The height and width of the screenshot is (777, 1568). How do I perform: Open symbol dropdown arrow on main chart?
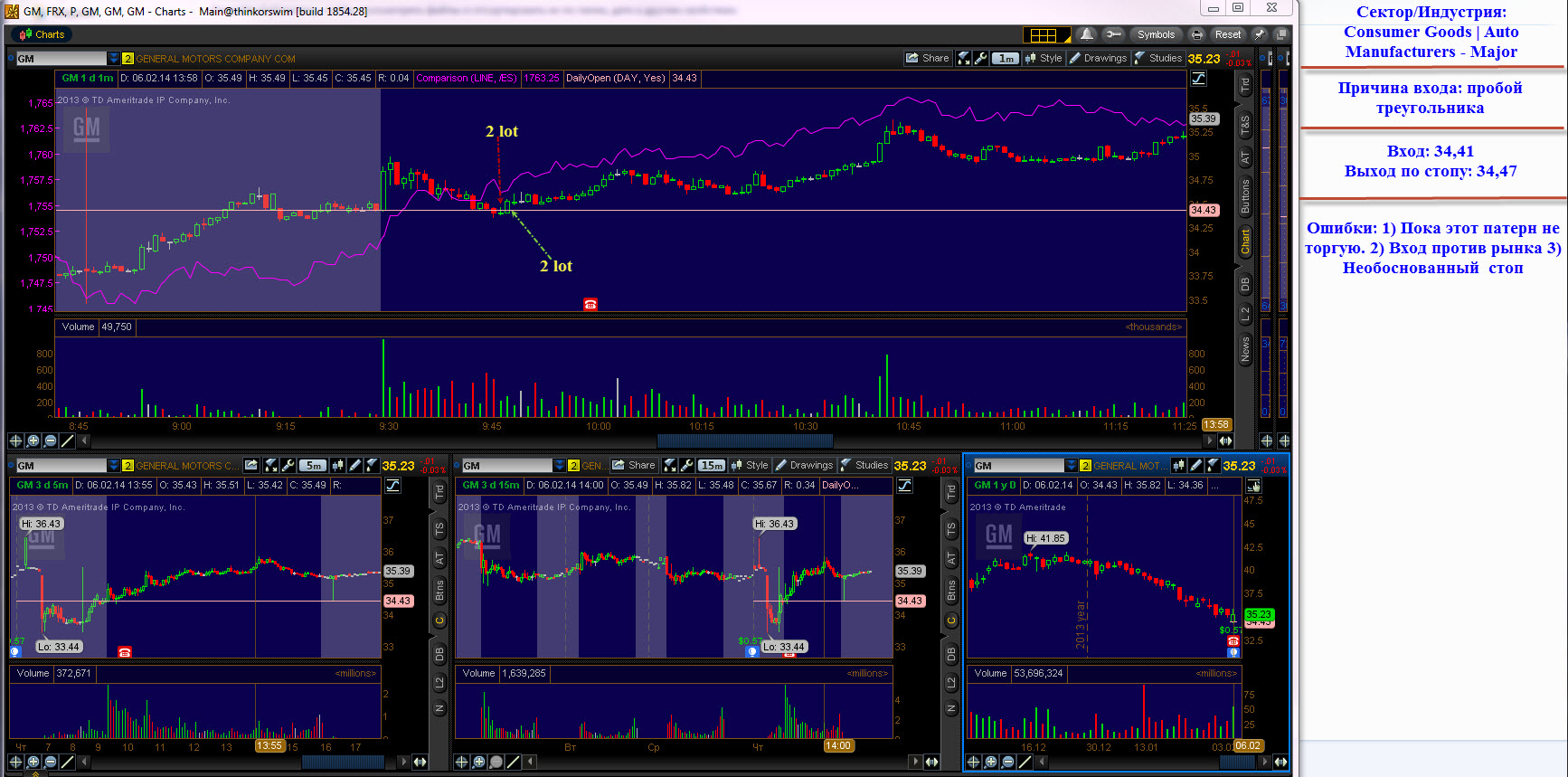click(113, 59)
